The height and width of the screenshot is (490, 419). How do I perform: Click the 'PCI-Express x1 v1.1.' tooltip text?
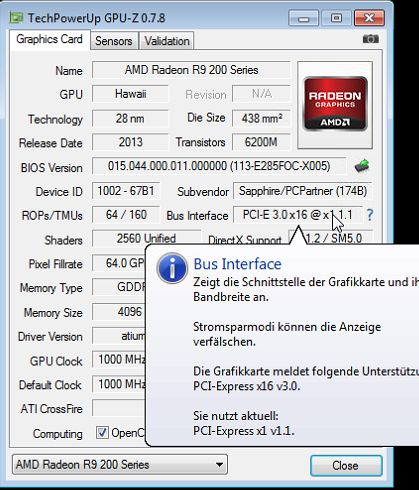tap(244, 431)
